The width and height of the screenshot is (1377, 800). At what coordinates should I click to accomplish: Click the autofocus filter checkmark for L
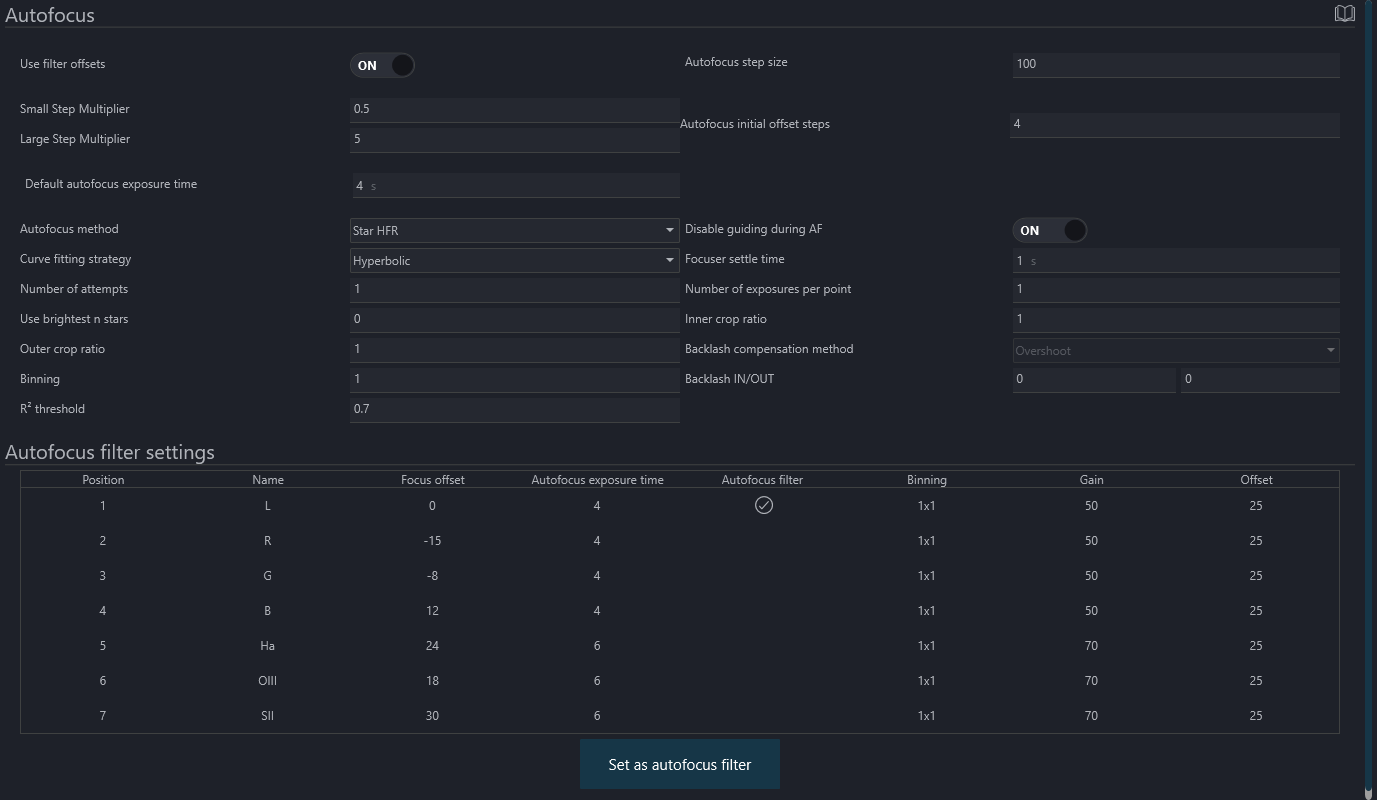coord(763,506)
